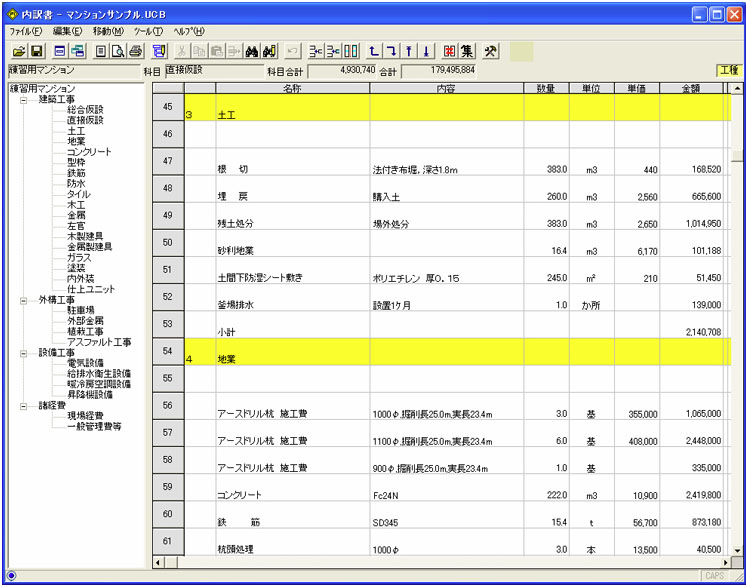This screenshot has width=746, height=588.
Task: Select 電気設備 in the tree
Action: tap(86, 363)
